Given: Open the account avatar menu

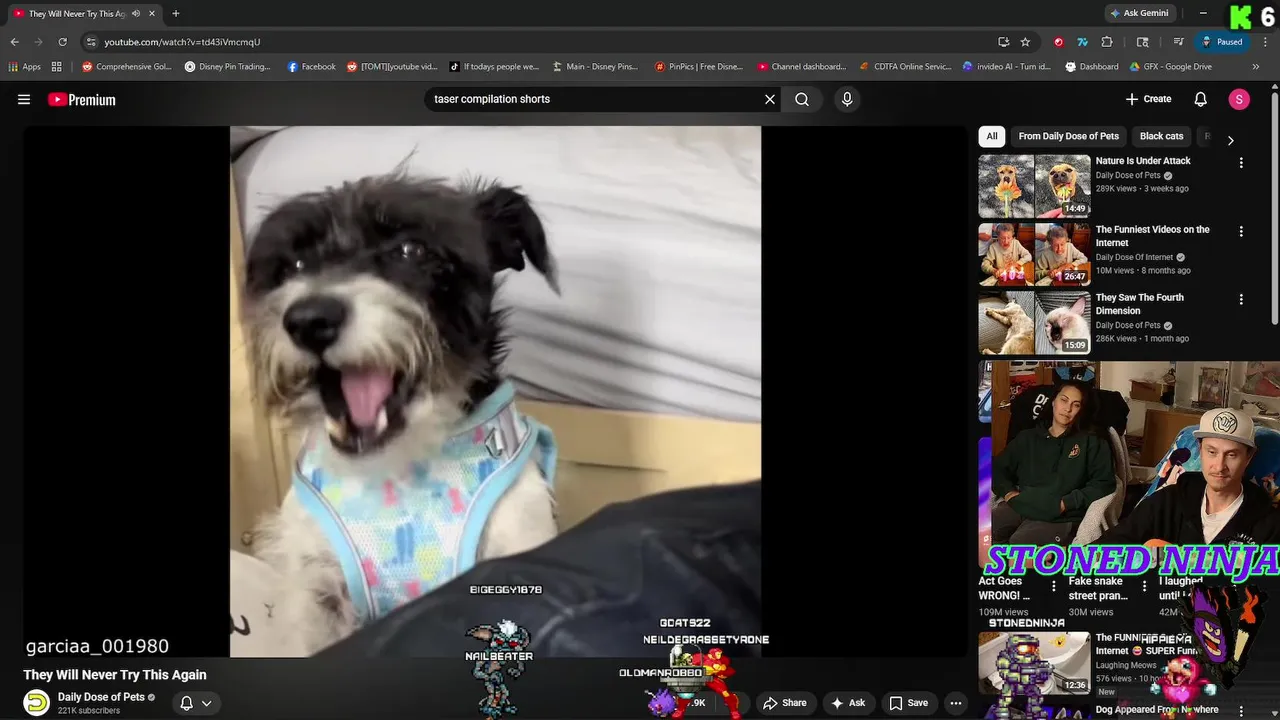Looking at the screenshot, I should point(1239,99).
